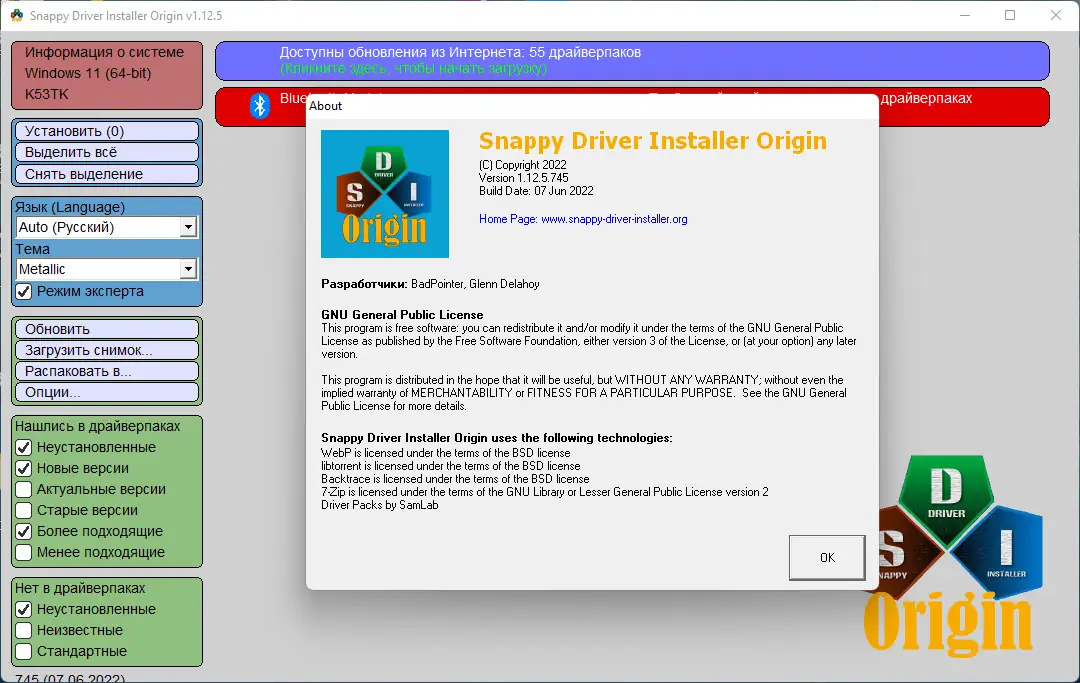Uncheck Неустановленные under Нашлись в драйверпаках
This screenshot has height=683, width=1080.
point(23,448)
